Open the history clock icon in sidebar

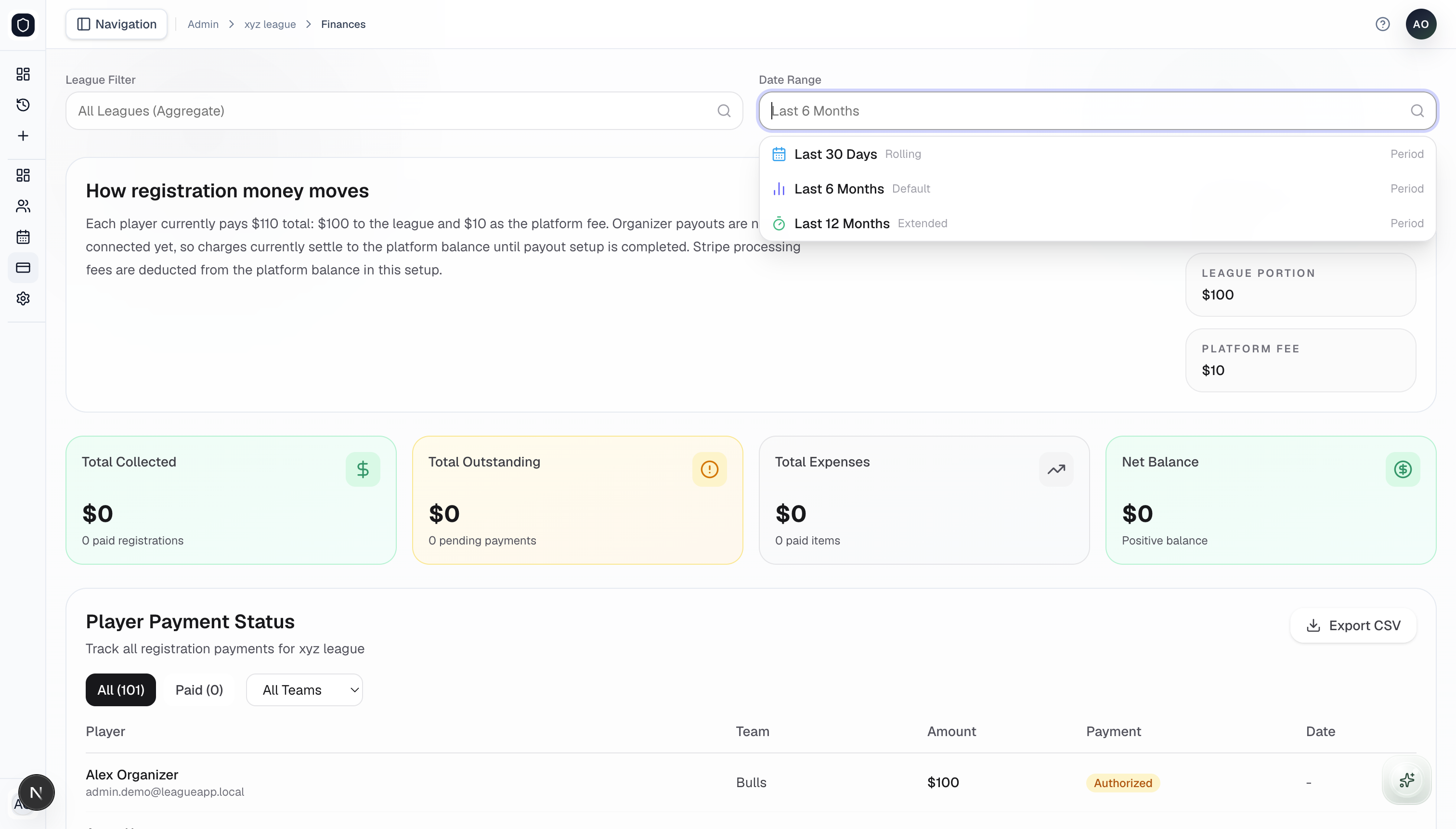(23, 105)
